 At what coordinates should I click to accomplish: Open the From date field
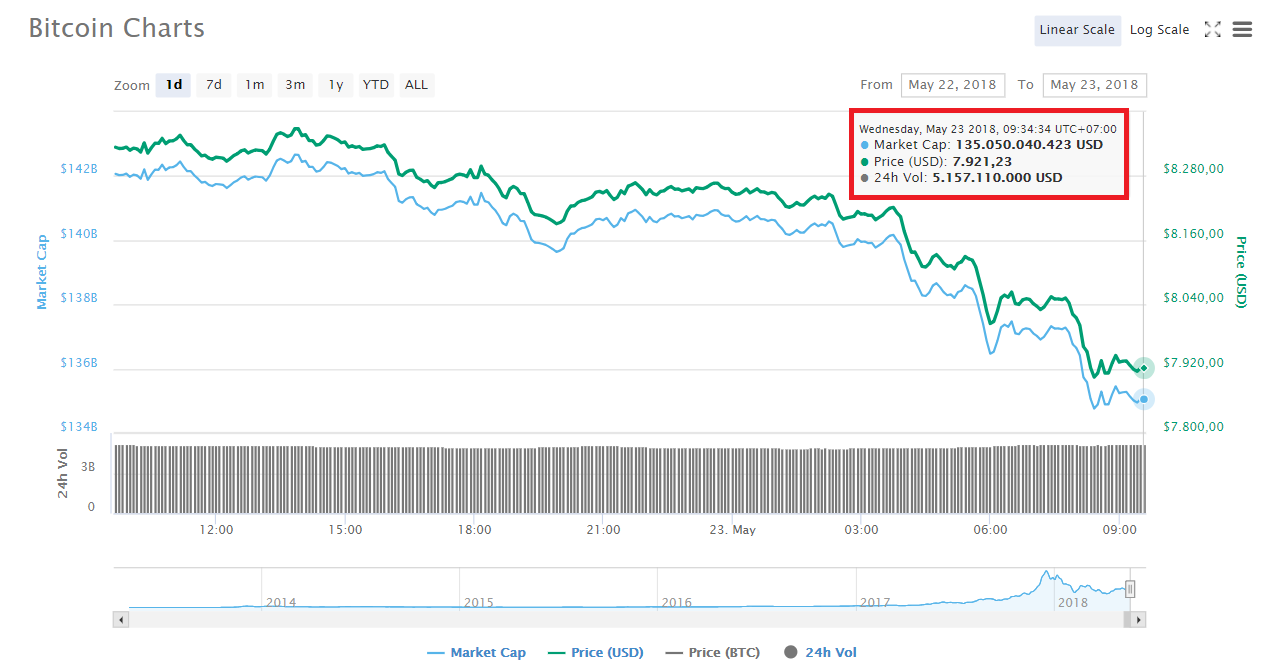tap(952, 85)
